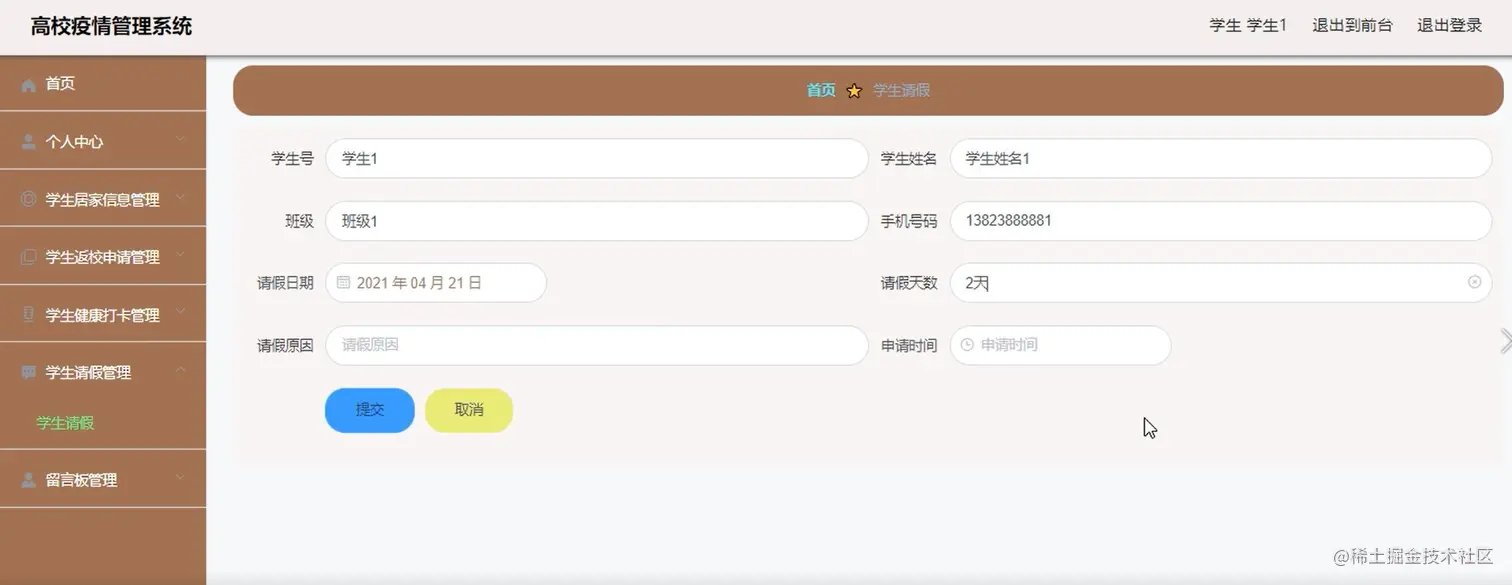The width and height of the screenshot is (1512, 585).
Task: Click the icon beside 学生健康打卡管理
Action: tap(27, 314)
